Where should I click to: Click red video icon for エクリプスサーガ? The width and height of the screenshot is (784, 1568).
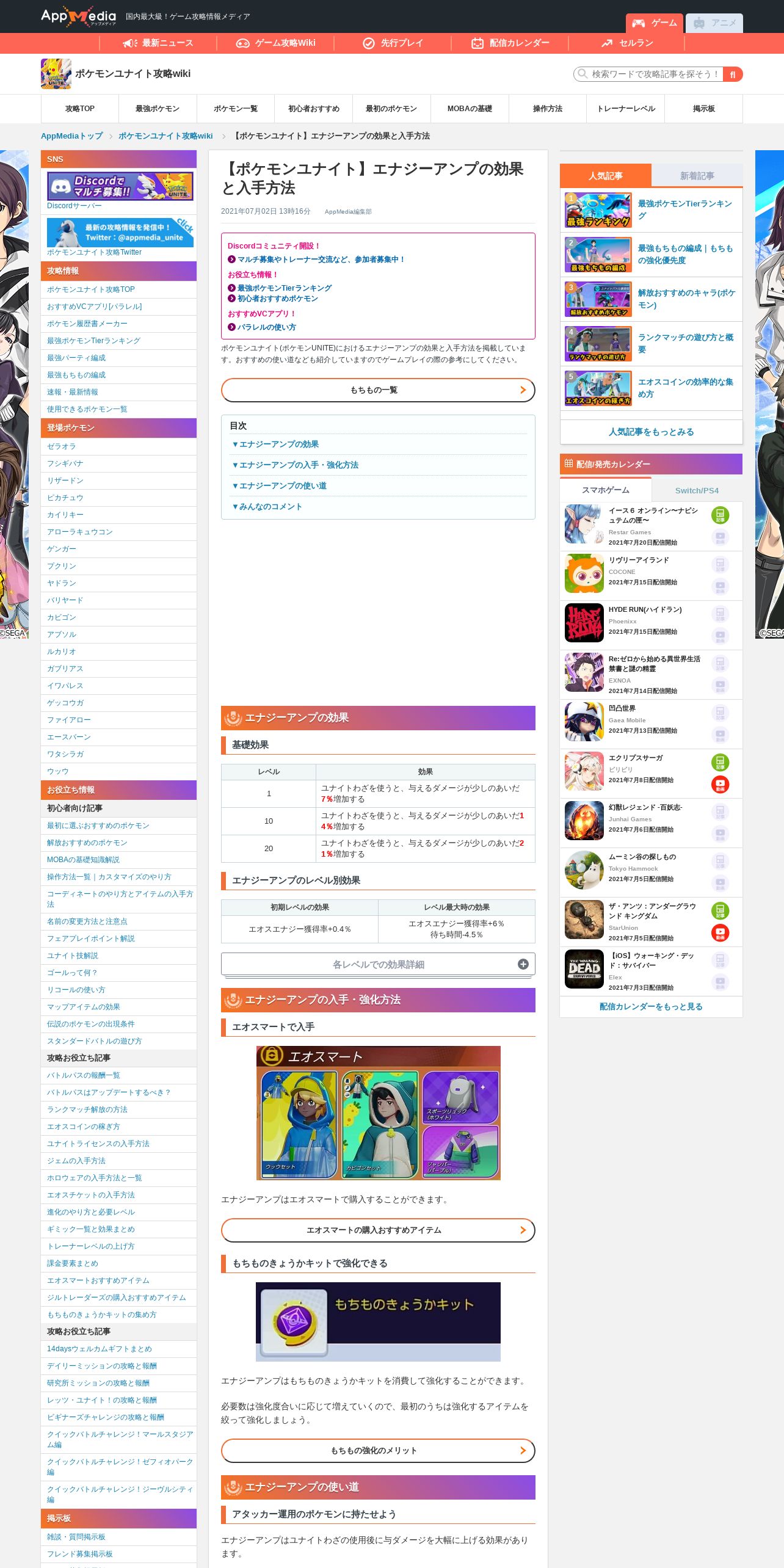pos(720,785)
